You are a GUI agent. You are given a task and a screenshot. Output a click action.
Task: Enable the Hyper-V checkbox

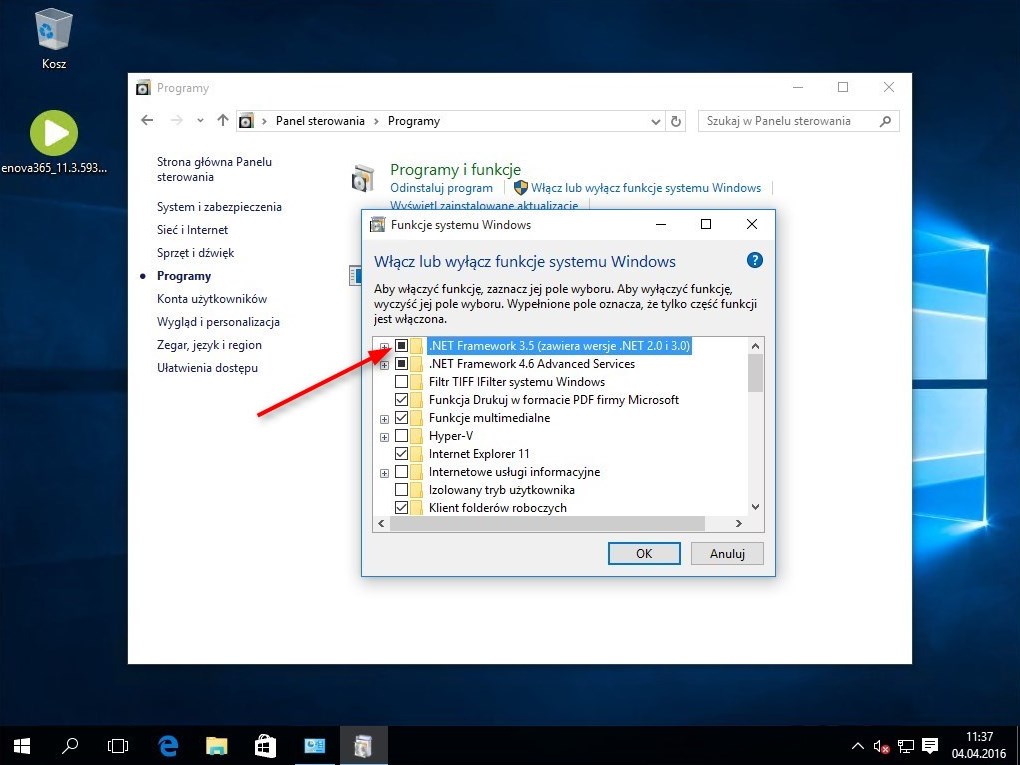pos(401,436)
